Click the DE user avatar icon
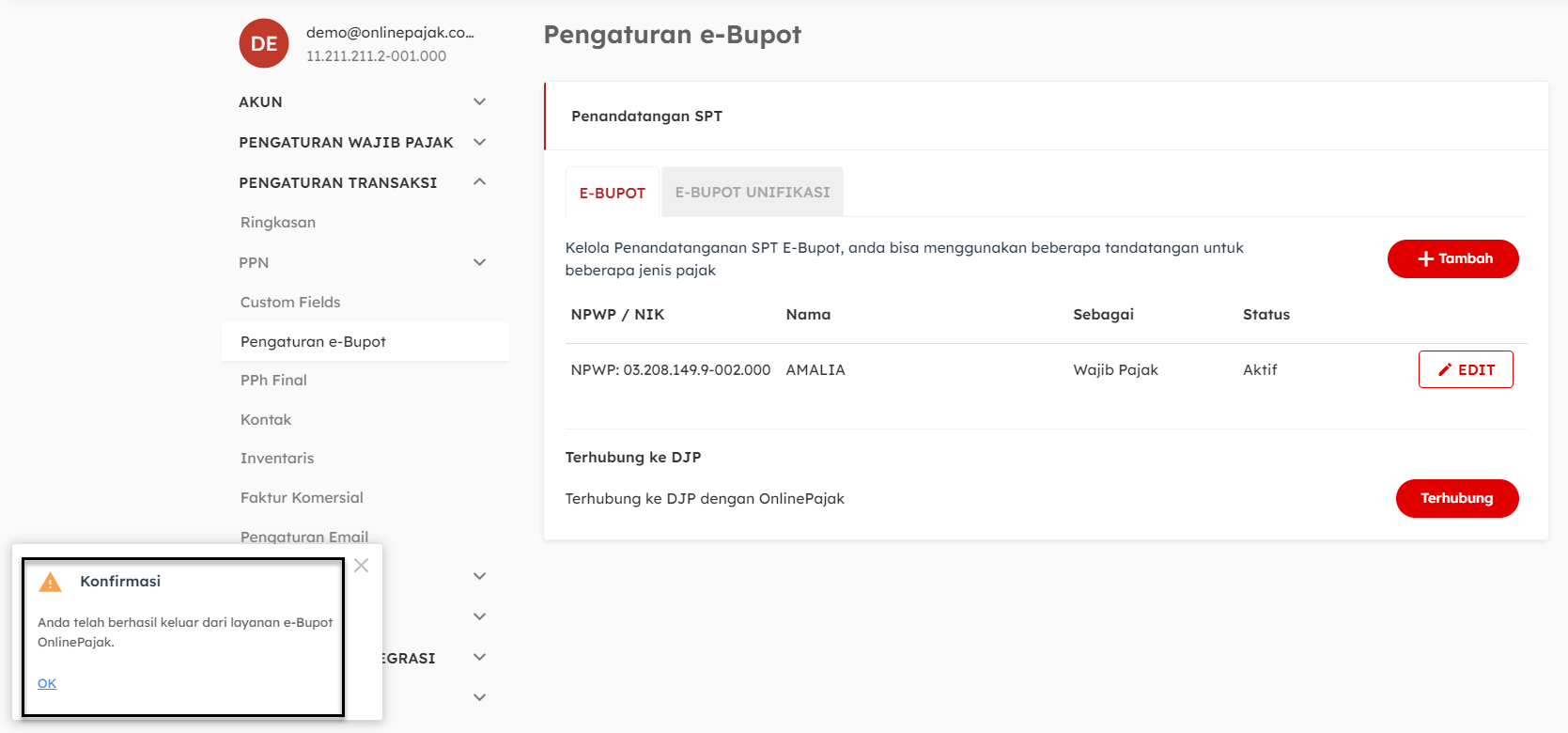The width and height of the screenshot is (1568, 733). pyautogui.click(x=264, y=43)
